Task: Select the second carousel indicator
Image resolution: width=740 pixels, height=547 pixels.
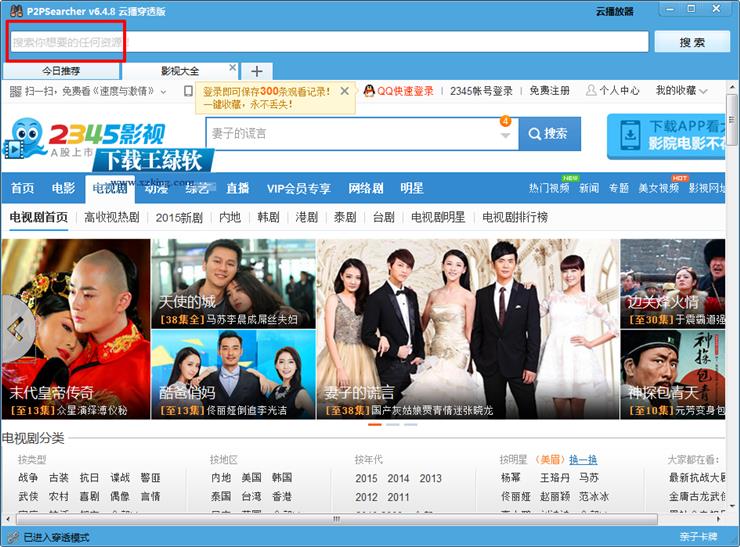Action: pyautogui.click(x=393, y=425)
